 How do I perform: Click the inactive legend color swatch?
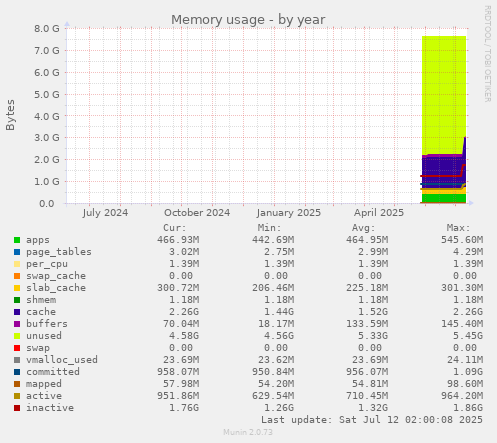pyautogui.click(x=17, y=408)
